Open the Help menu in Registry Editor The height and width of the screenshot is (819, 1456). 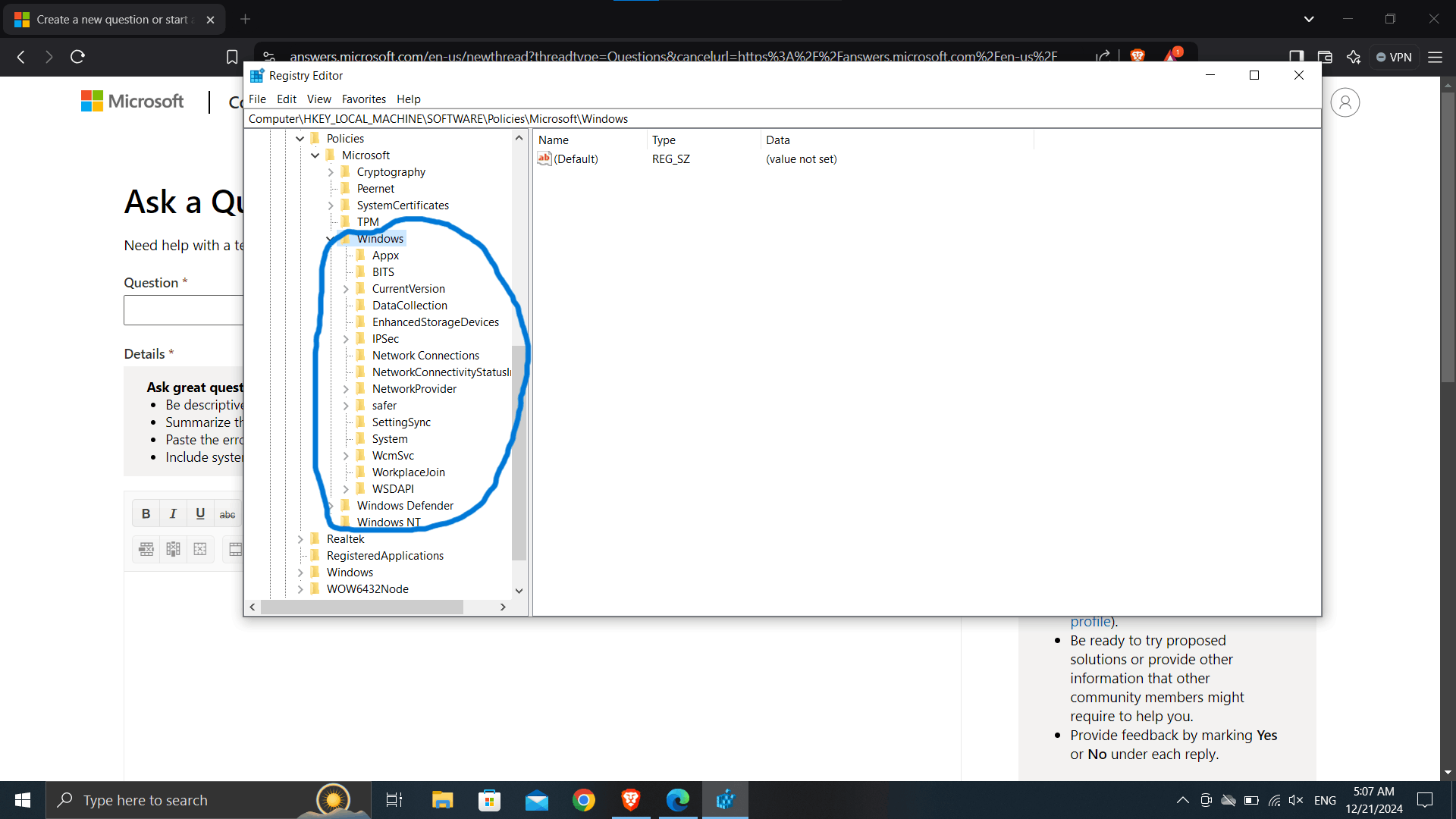[x=408, y=99]
